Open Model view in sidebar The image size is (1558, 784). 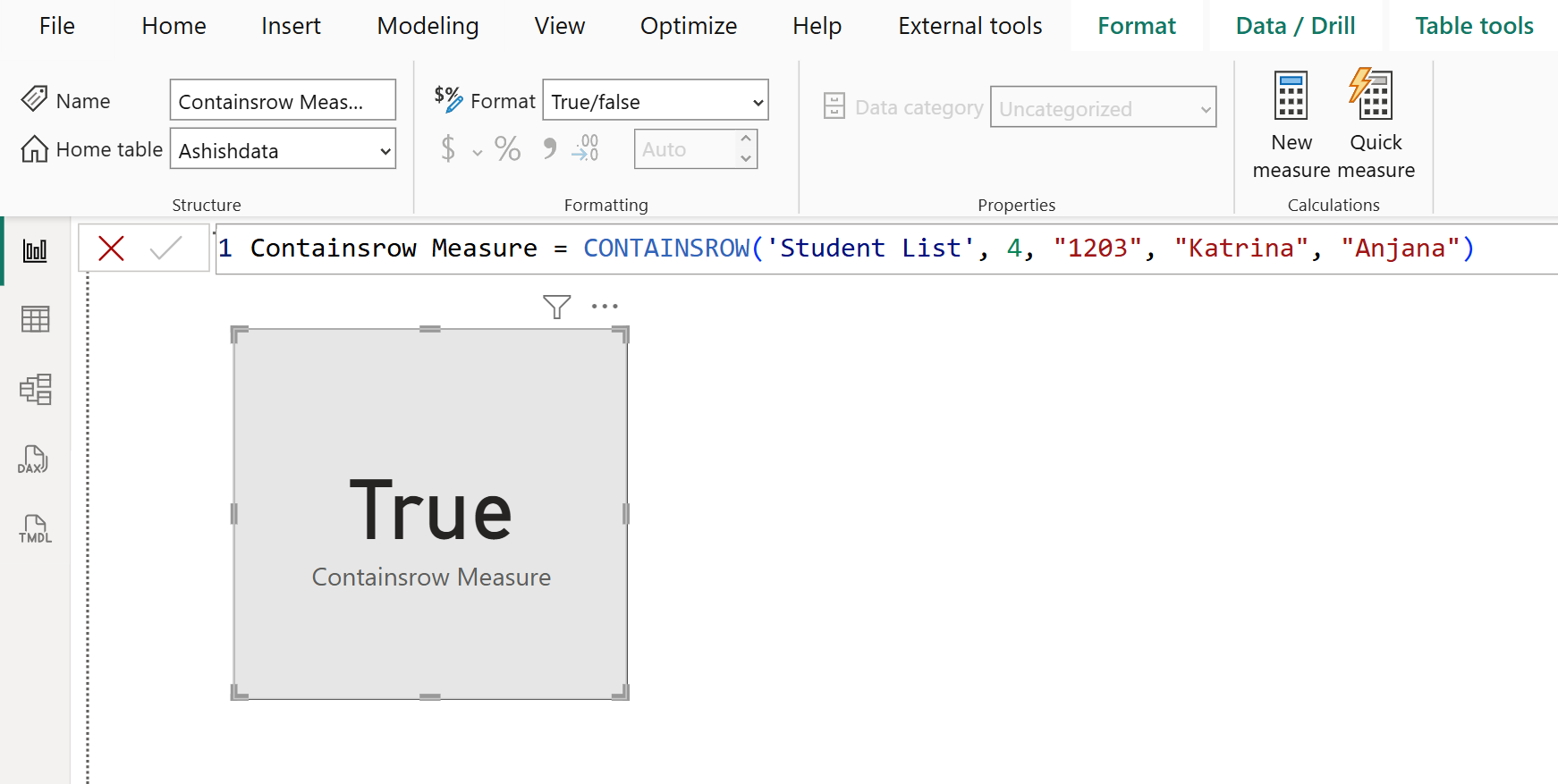pyautogui.click(x=35, y=389)
